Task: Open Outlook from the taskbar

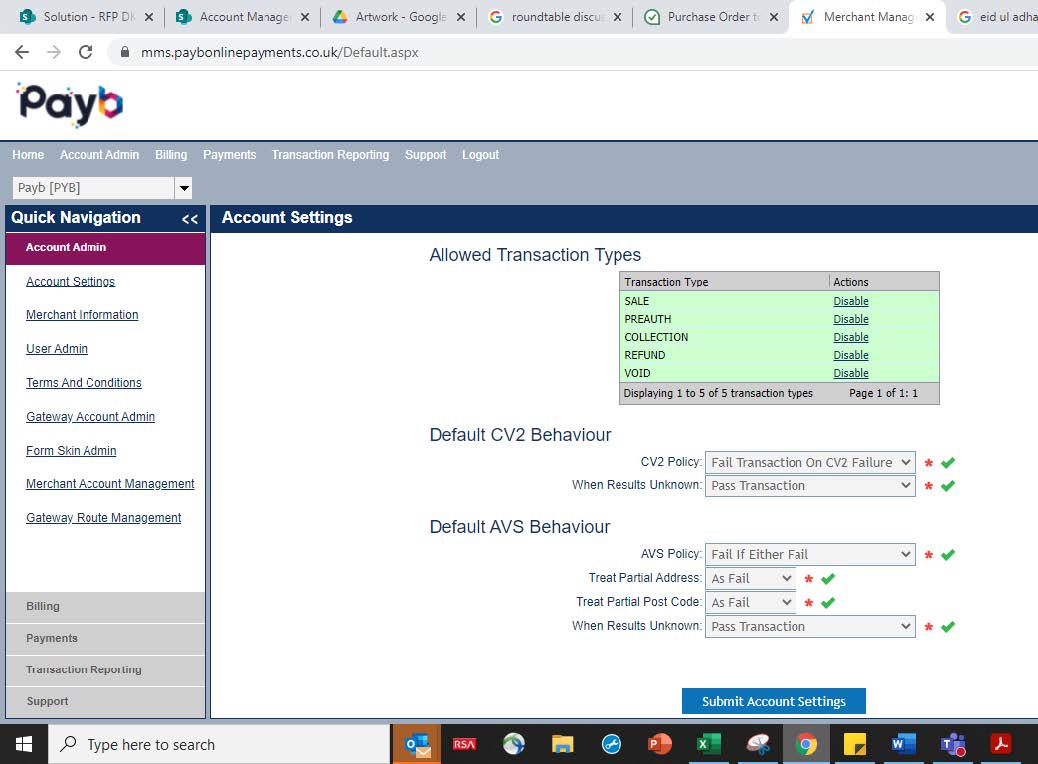Action: (x=416, y=744)
